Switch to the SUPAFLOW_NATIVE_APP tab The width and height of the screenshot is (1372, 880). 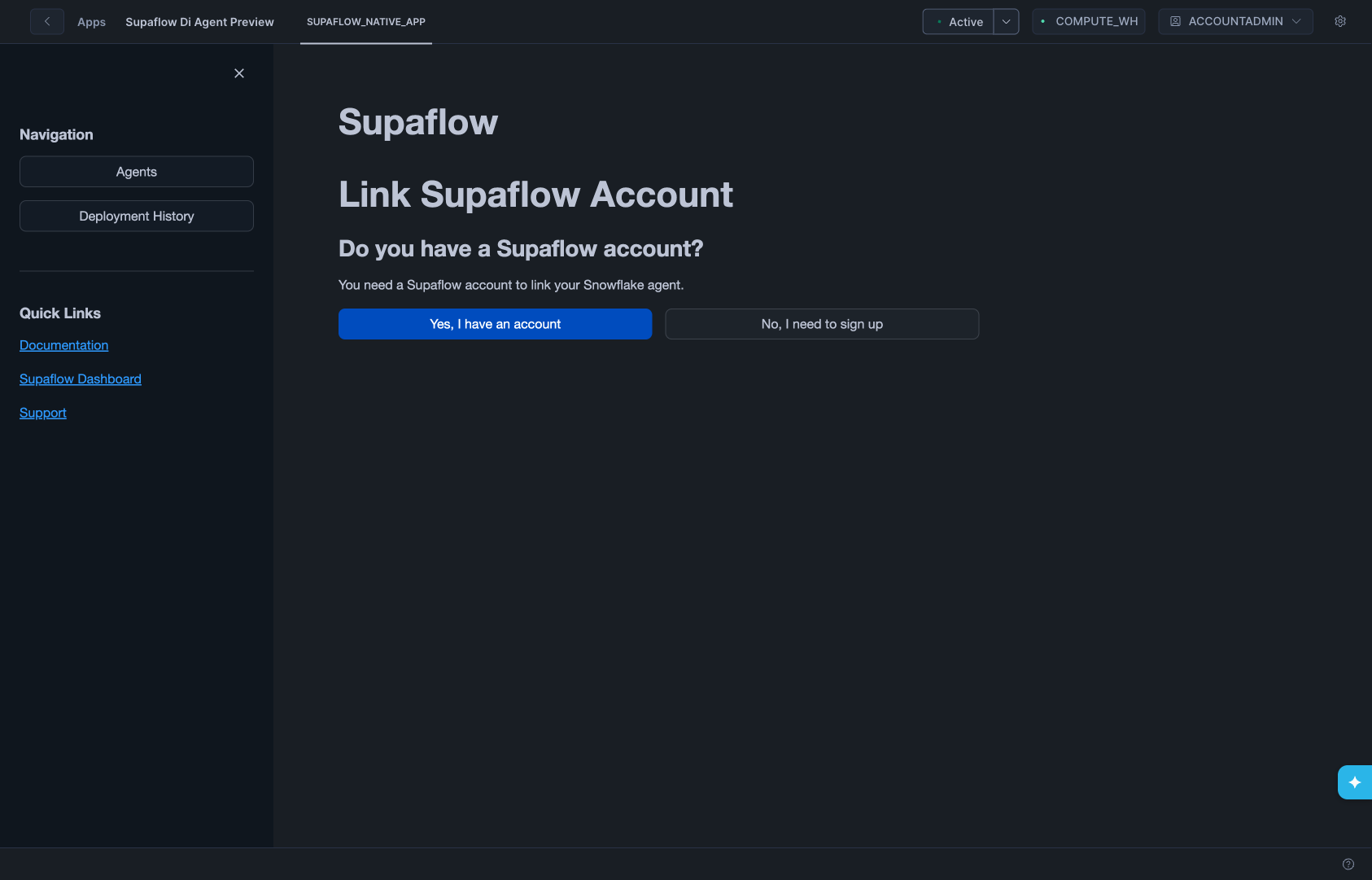click(x=365, y=22)
